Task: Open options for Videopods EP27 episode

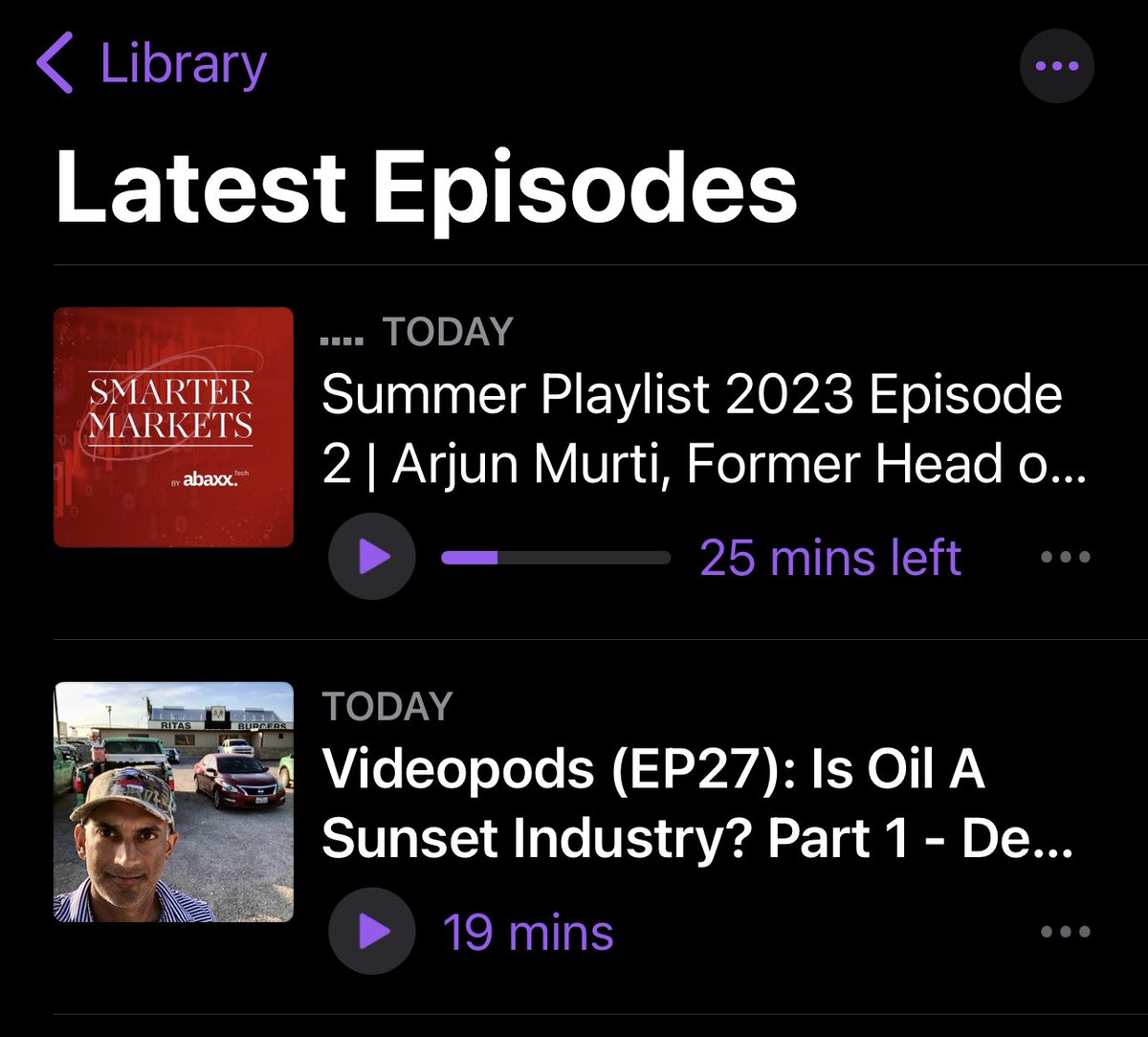Action: click(1065, 932)
